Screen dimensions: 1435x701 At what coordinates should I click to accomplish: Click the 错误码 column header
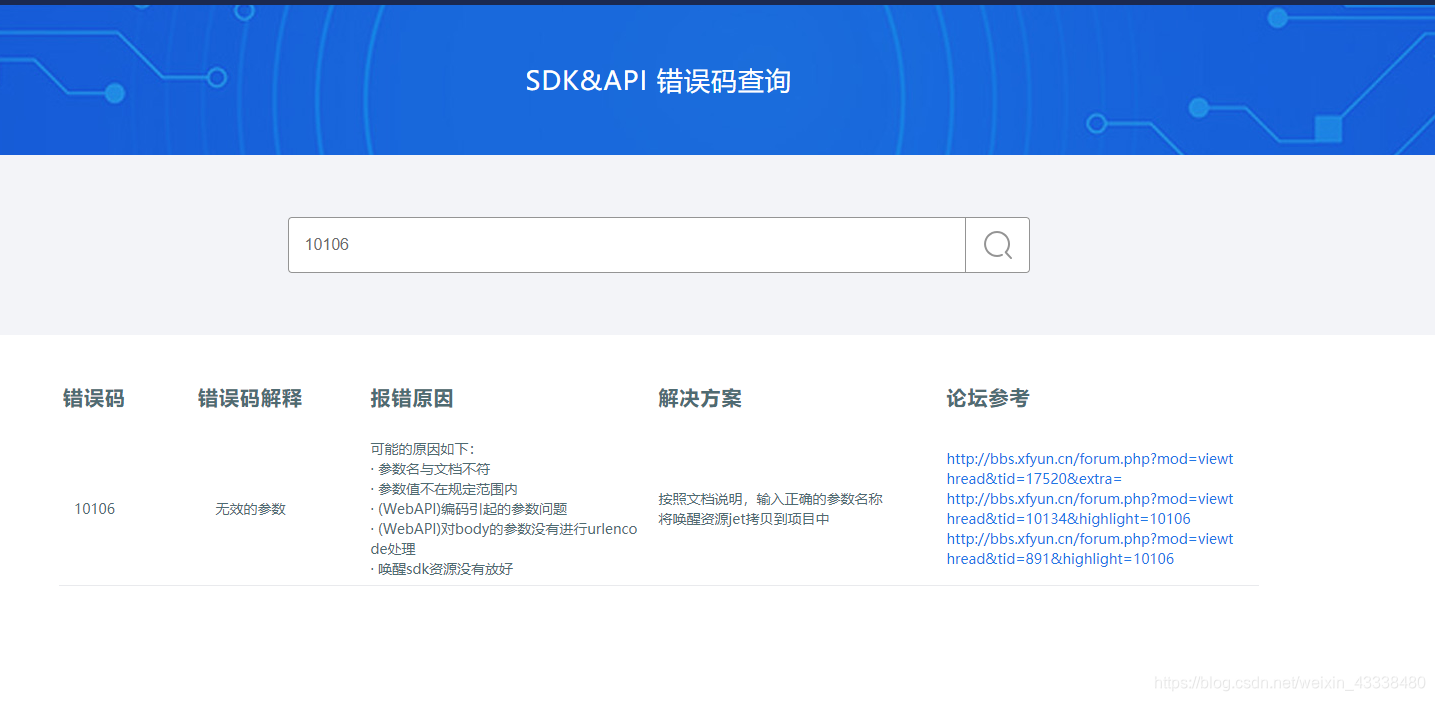pos(93,398)
